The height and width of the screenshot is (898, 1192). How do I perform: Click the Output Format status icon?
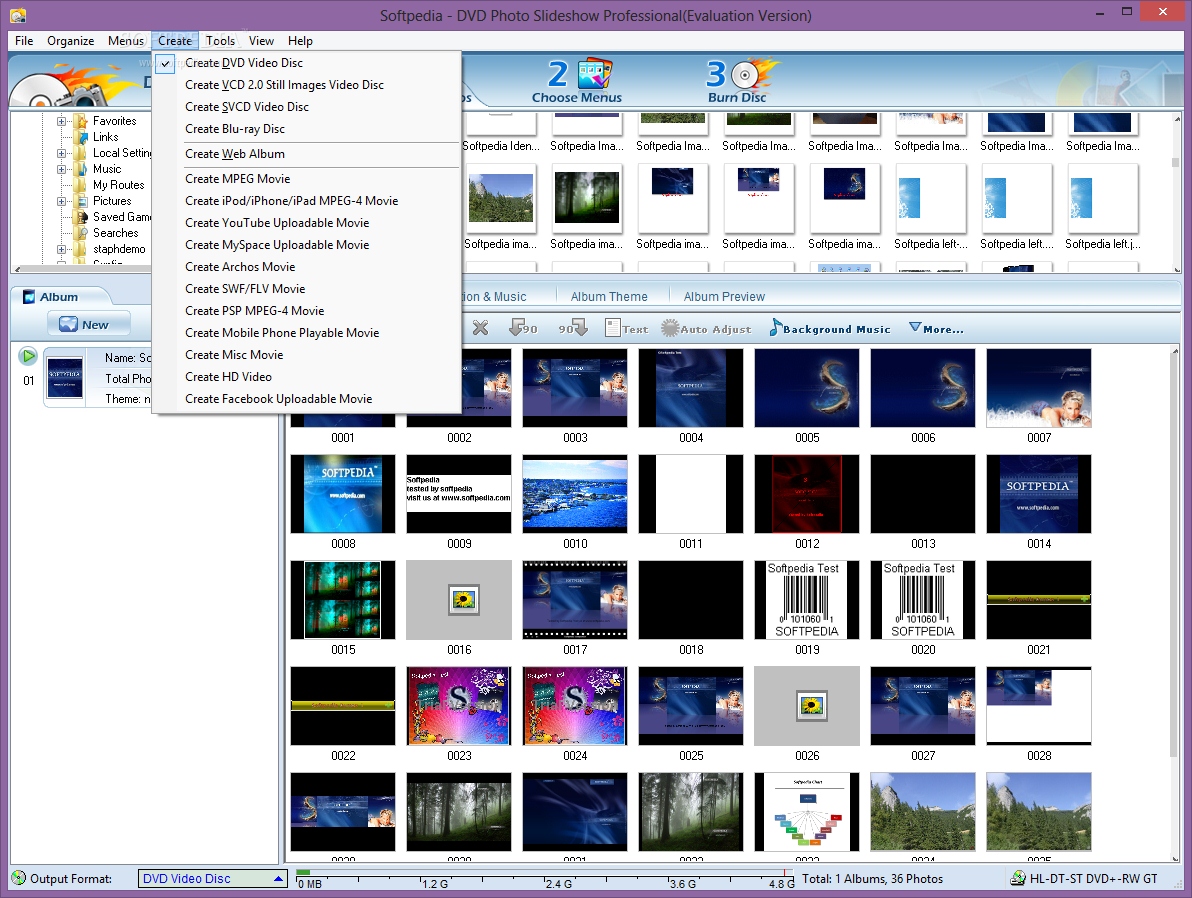pyautogui.click(x=19, y=878)
